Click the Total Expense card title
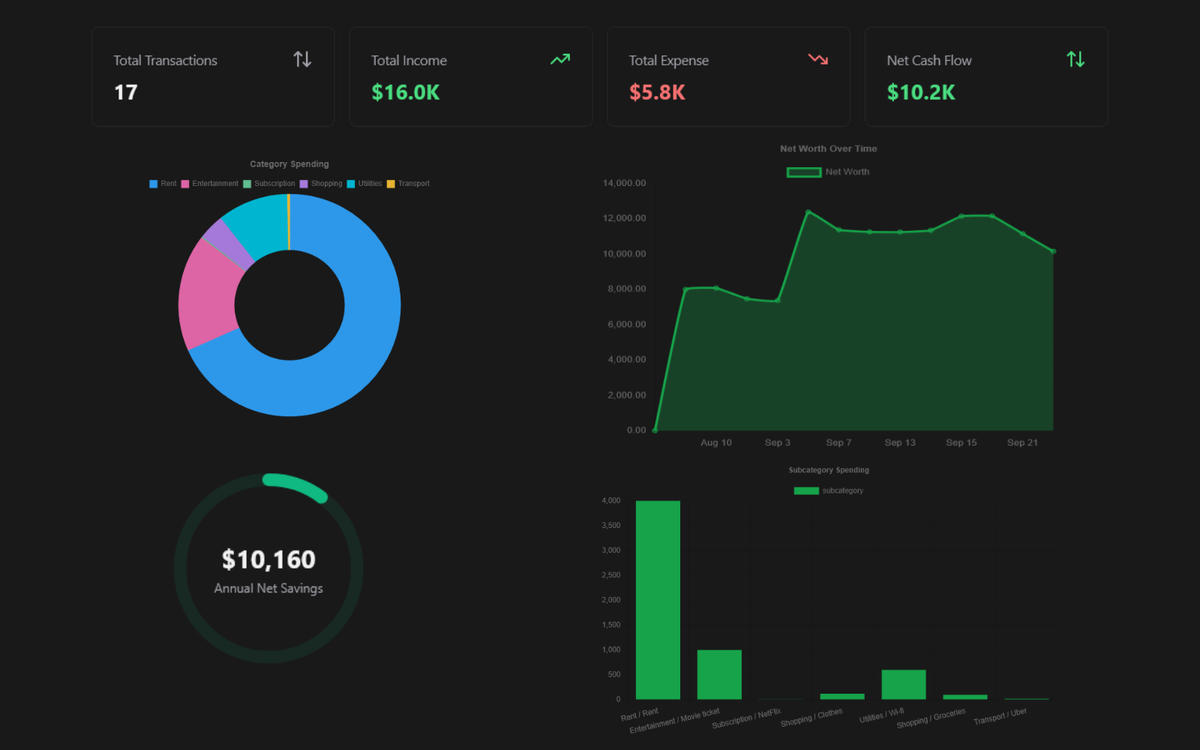1200x750 pixels. (669, 60)
